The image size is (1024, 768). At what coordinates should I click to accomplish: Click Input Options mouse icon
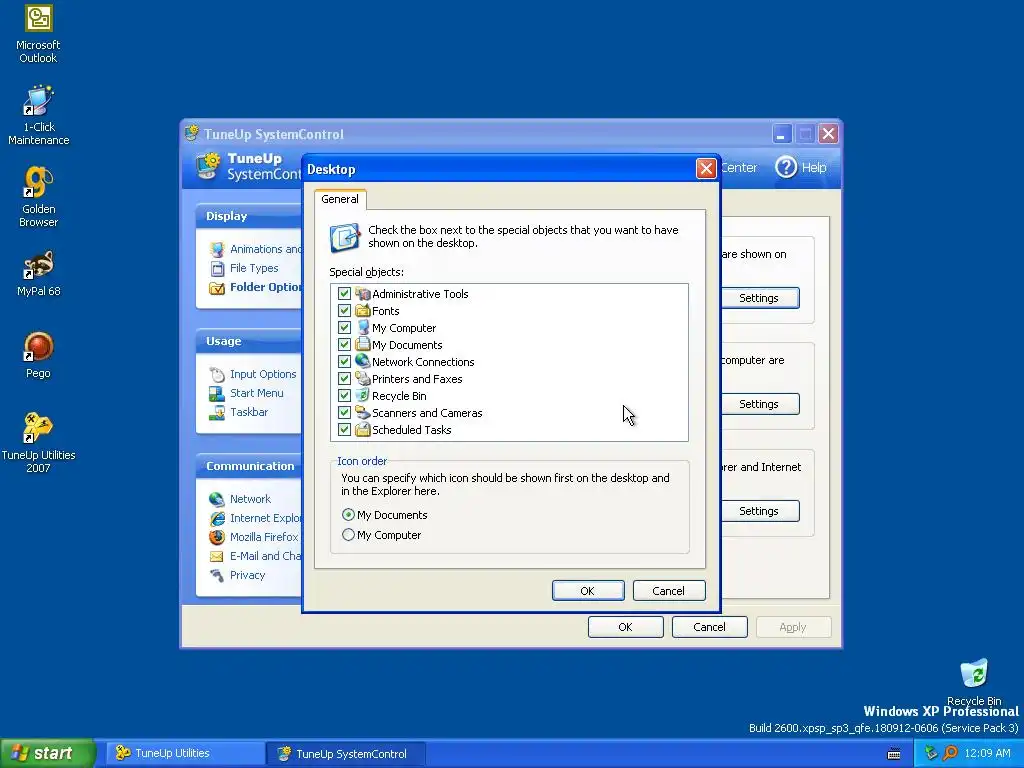(217, 374)
